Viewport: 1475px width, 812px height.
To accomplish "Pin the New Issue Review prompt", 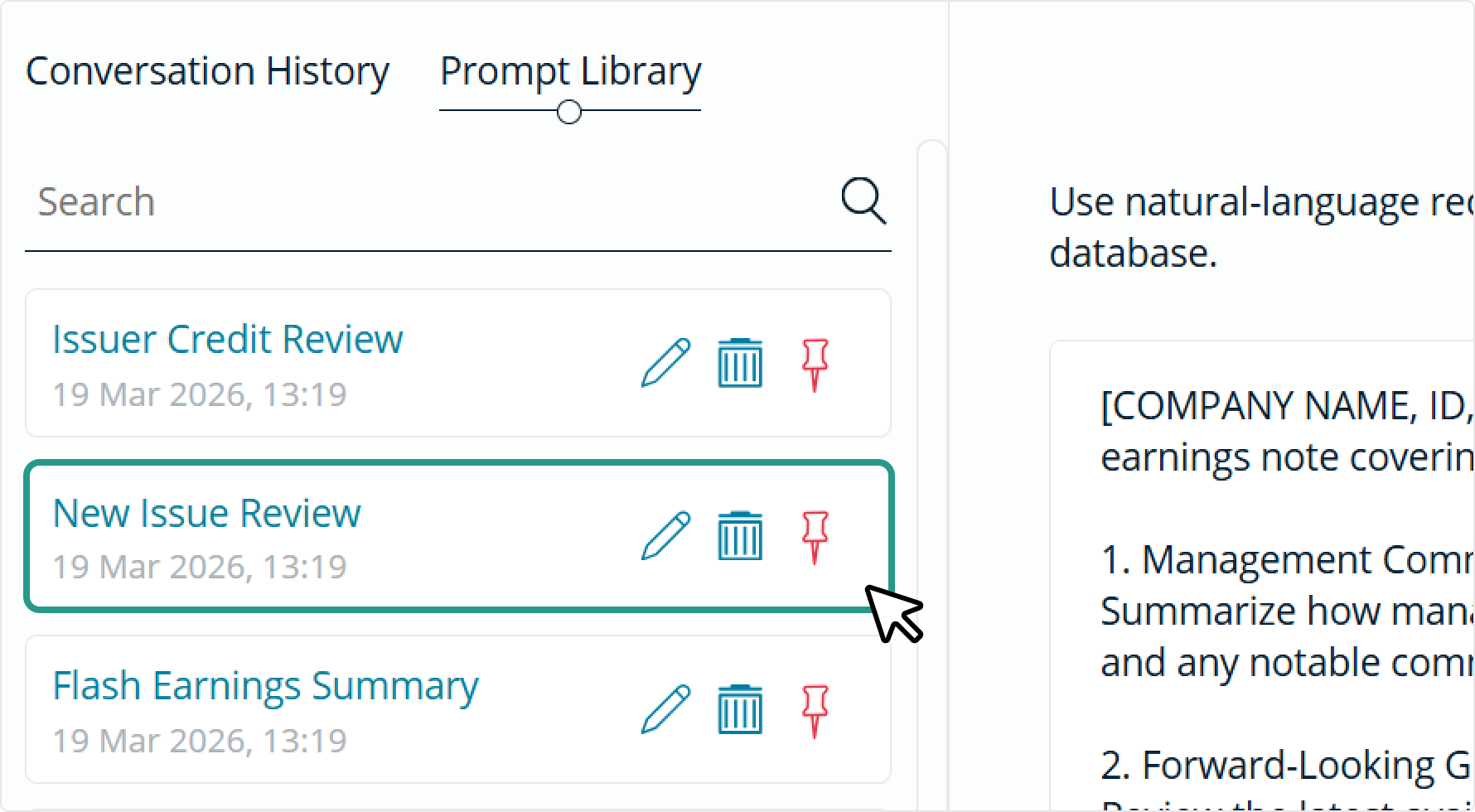I will (815, 537).
